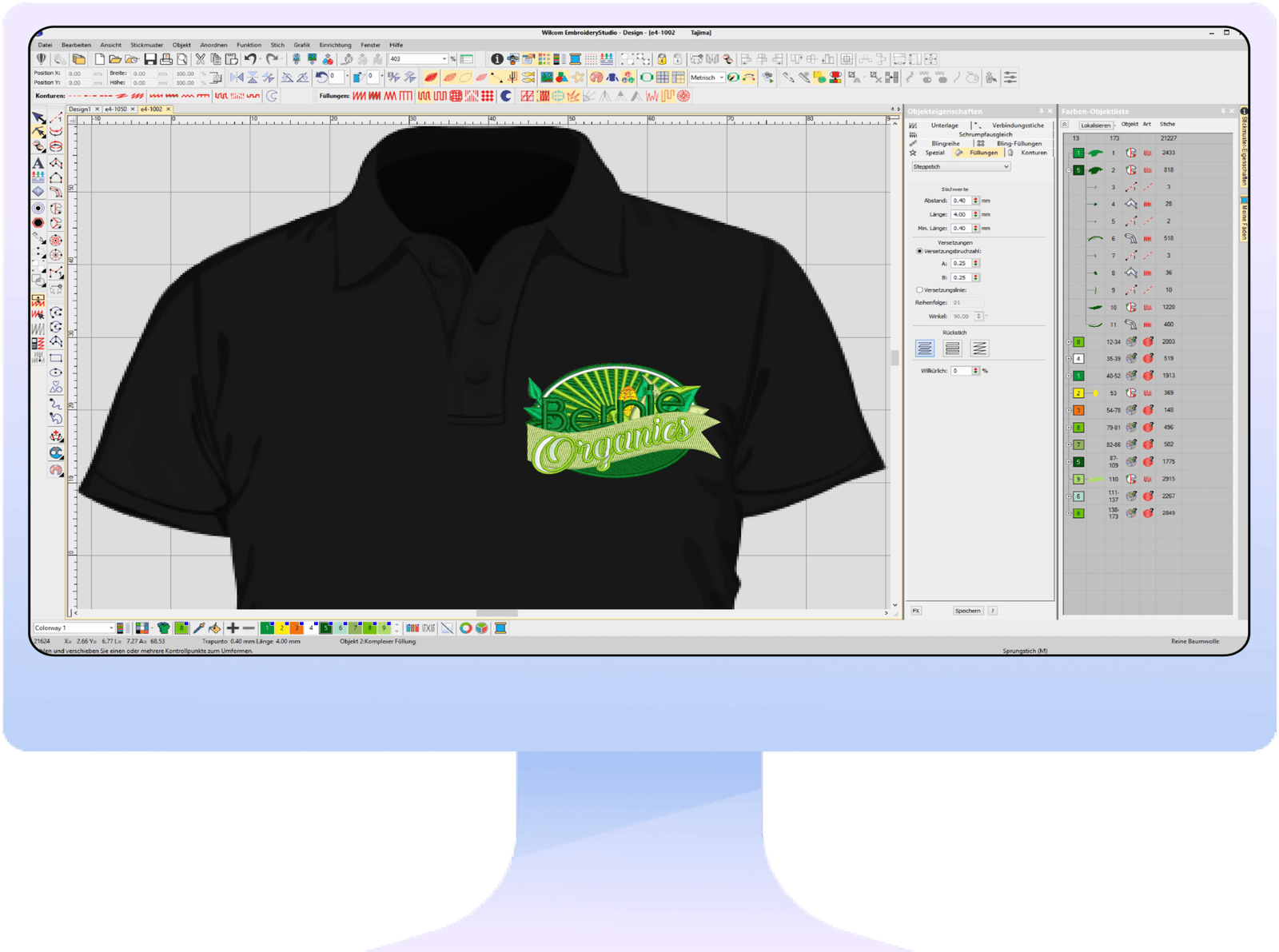Image resolution: width=1279 pixels, height=952 pixels.
Task: Open the Einrichtung menu
Action: pos(335,45)
